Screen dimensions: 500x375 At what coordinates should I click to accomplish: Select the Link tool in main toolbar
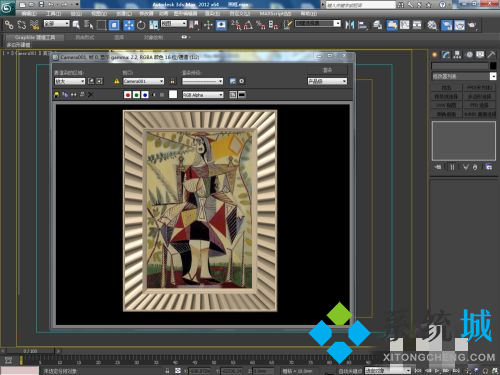pyautogui.click(x=9, y=25)
